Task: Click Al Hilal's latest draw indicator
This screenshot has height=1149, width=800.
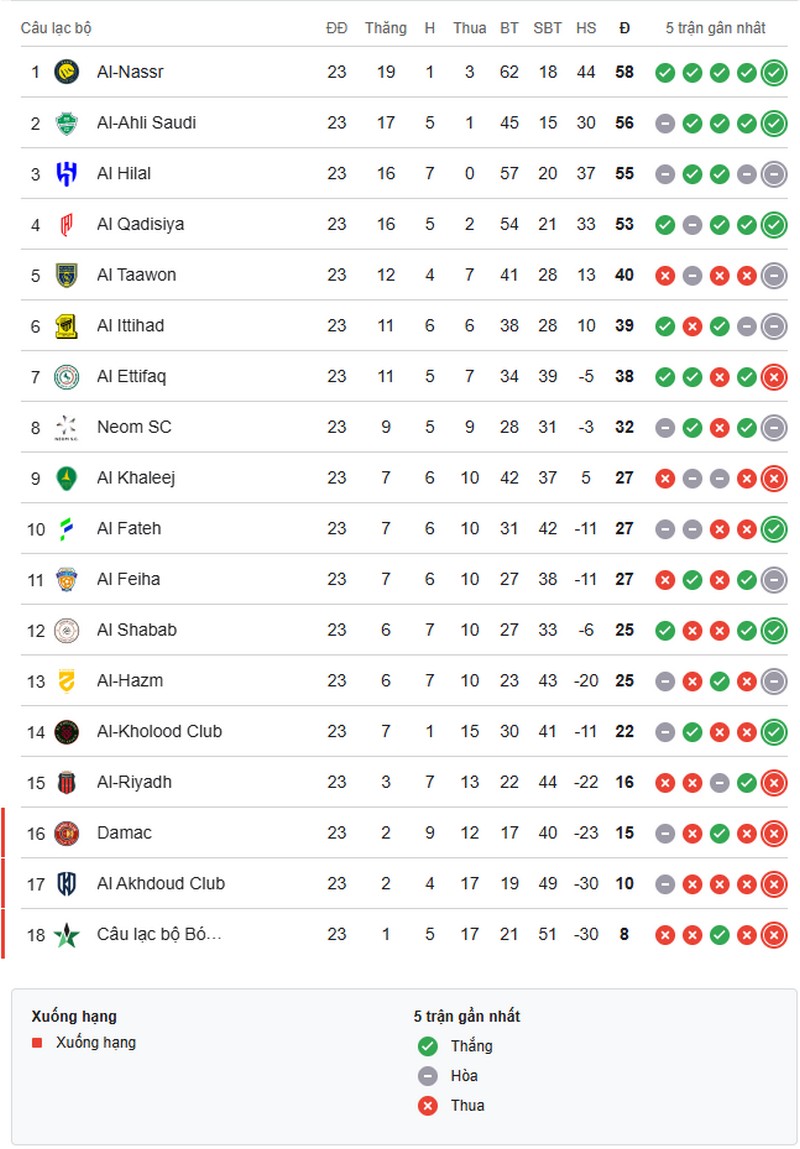Action: (773, 174)
